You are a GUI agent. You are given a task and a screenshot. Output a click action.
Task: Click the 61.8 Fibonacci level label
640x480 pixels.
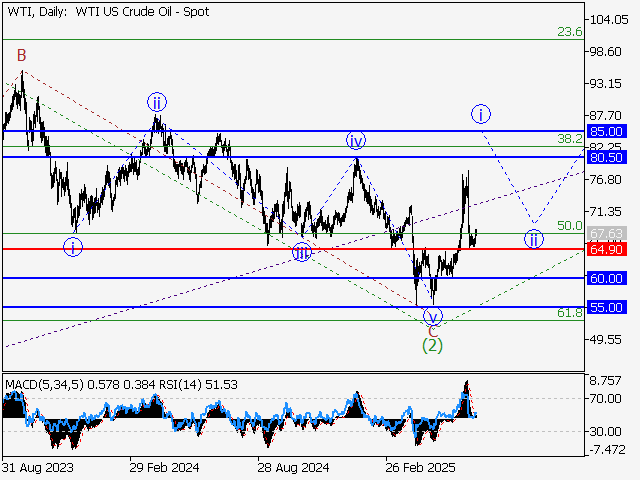[569, 313]
